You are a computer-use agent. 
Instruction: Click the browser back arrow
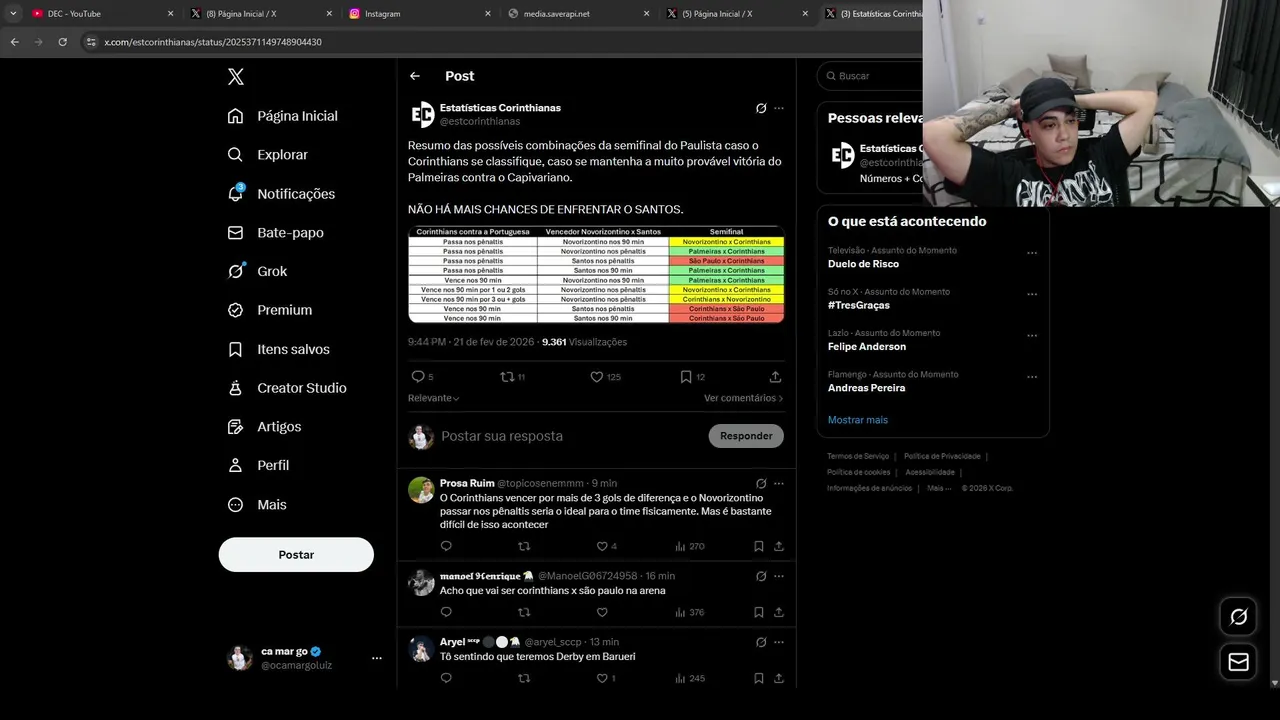15,42
